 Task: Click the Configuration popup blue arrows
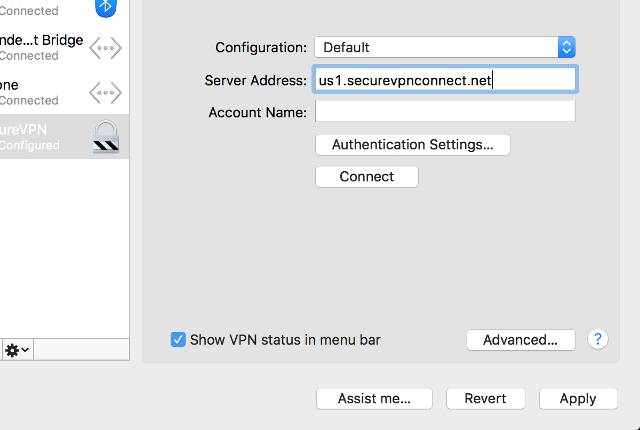tap(566, 47)
